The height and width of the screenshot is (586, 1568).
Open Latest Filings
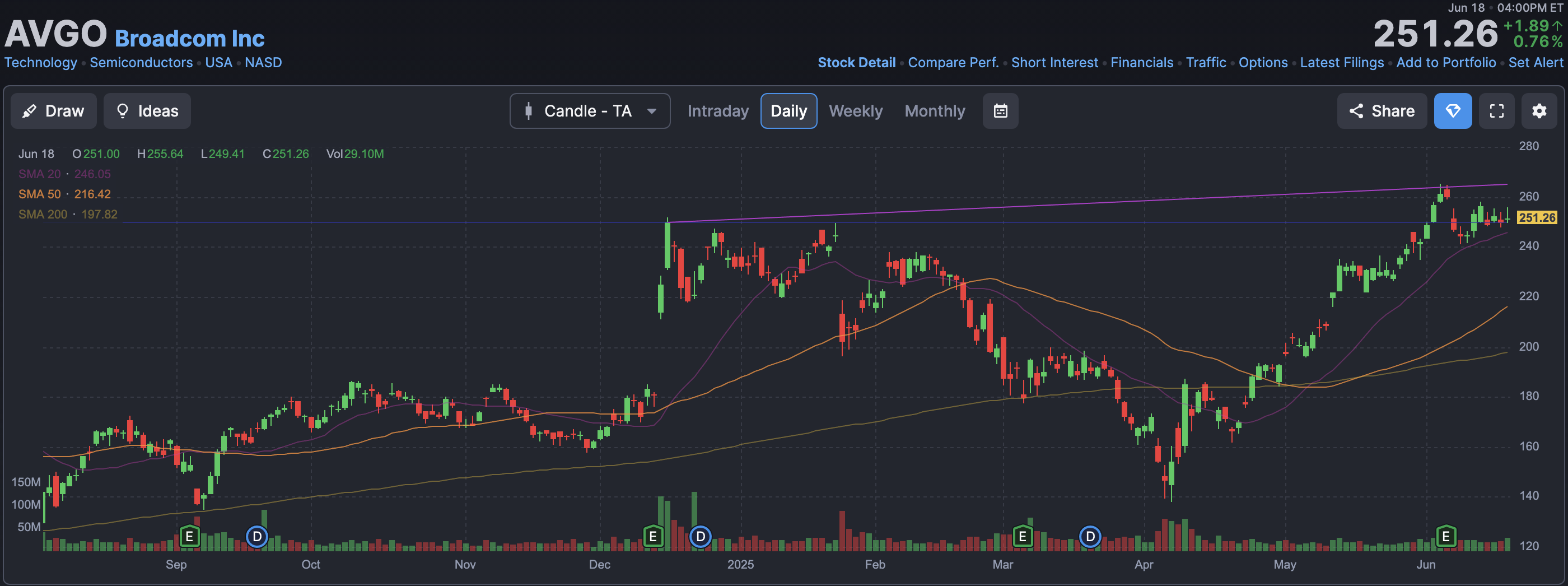pos(1342,63)
